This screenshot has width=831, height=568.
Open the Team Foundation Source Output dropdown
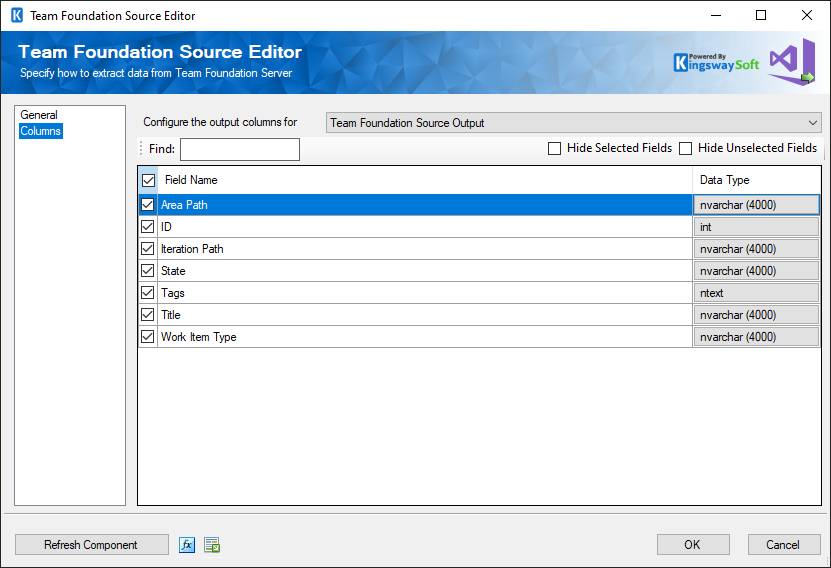click(573, 123)
